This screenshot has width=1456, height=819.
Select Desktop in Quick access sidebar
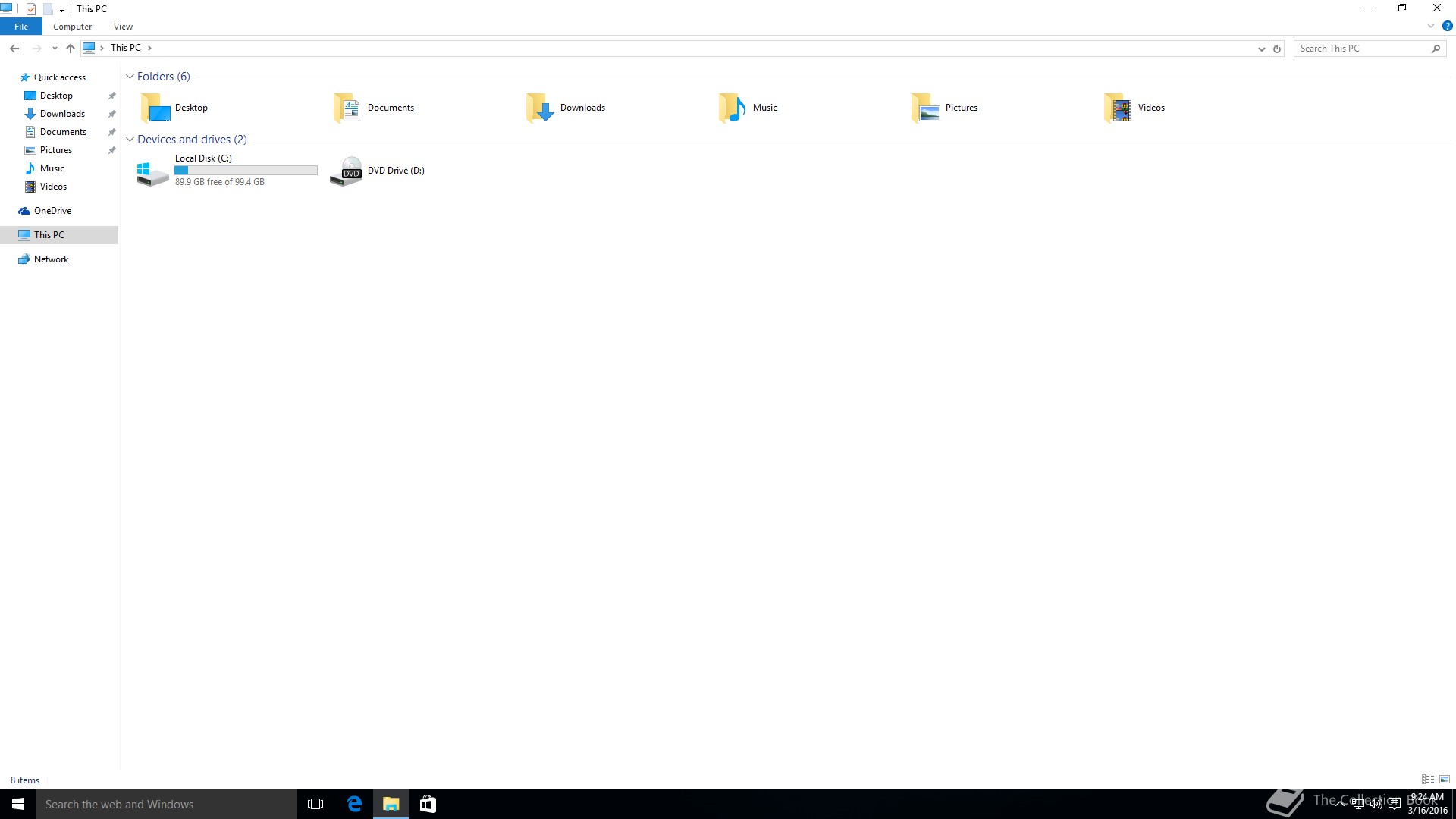[x=56, y=96]
